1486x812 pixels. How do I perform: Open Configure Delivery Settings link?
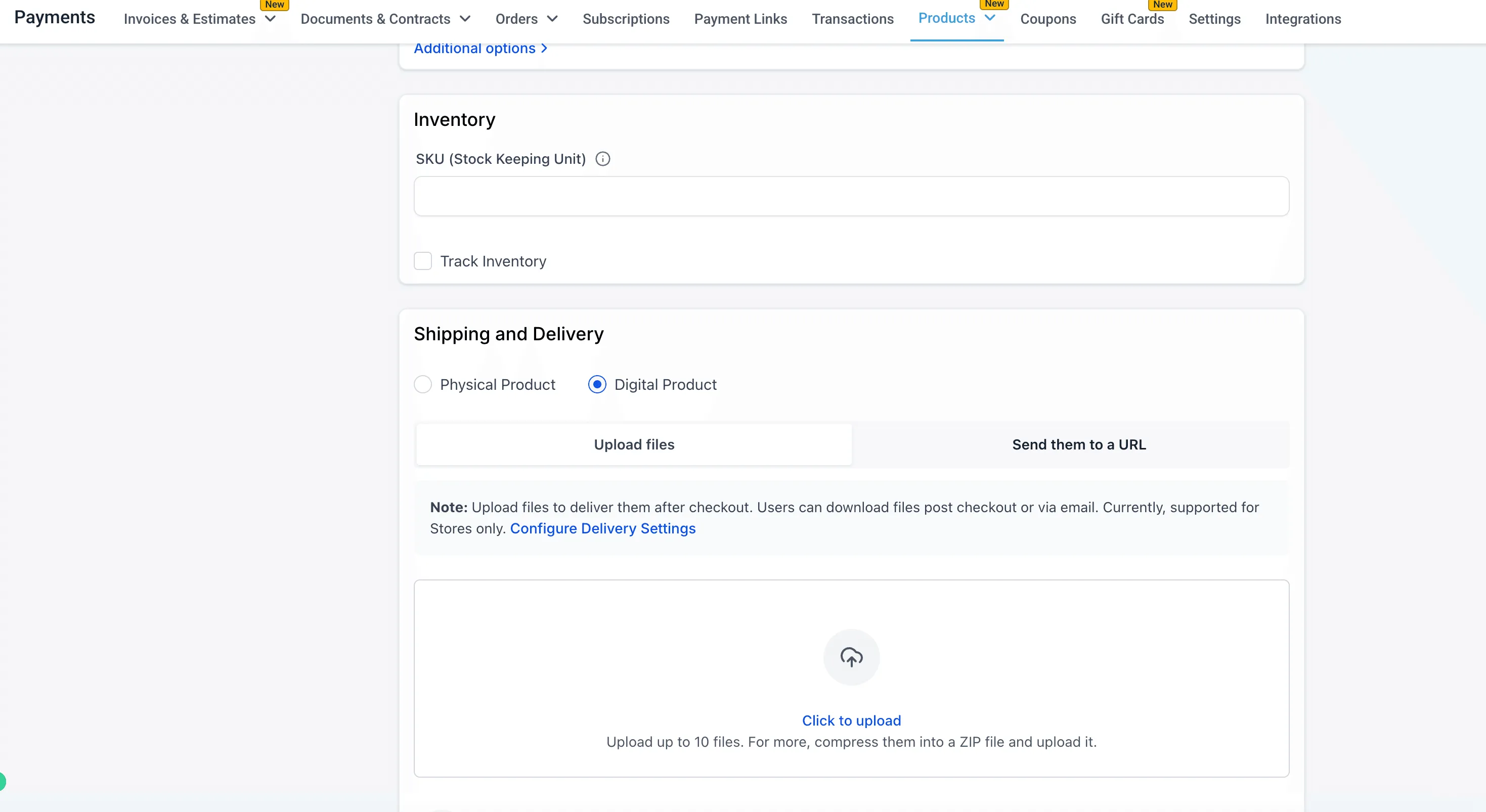(602, 529)
